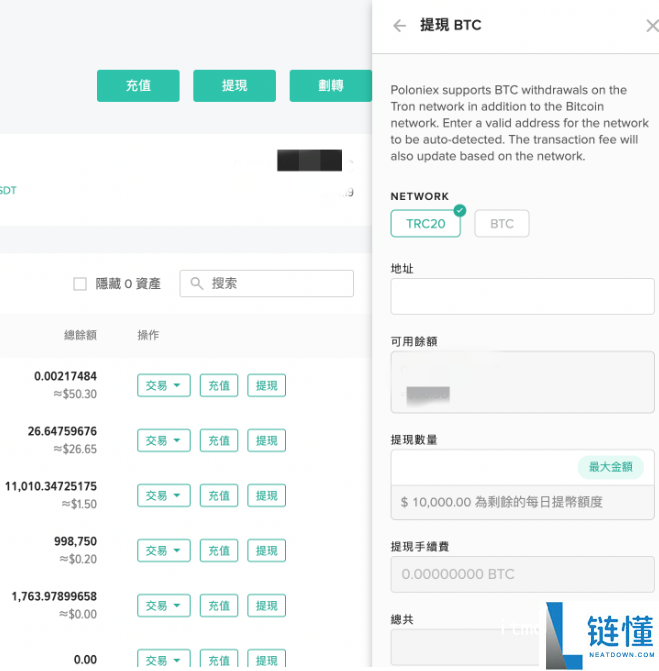Click the 地址 address input field

click(x=522, y=296)
